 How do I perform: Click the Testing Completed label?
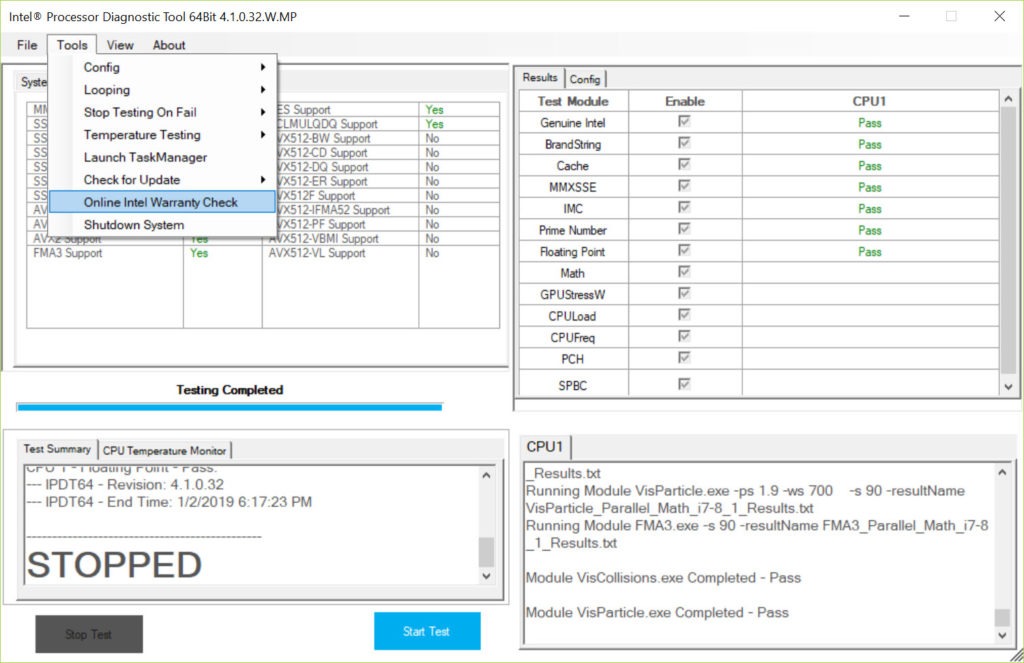[229, 390]
